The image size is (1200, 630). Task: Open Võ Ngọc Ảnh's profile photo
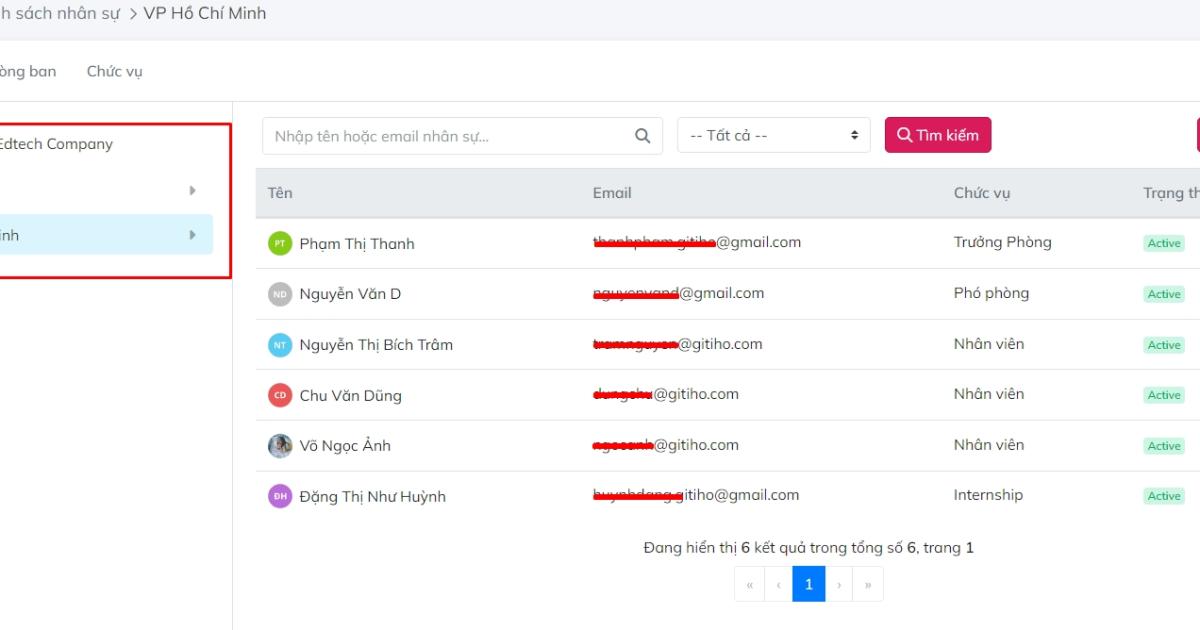280,446
